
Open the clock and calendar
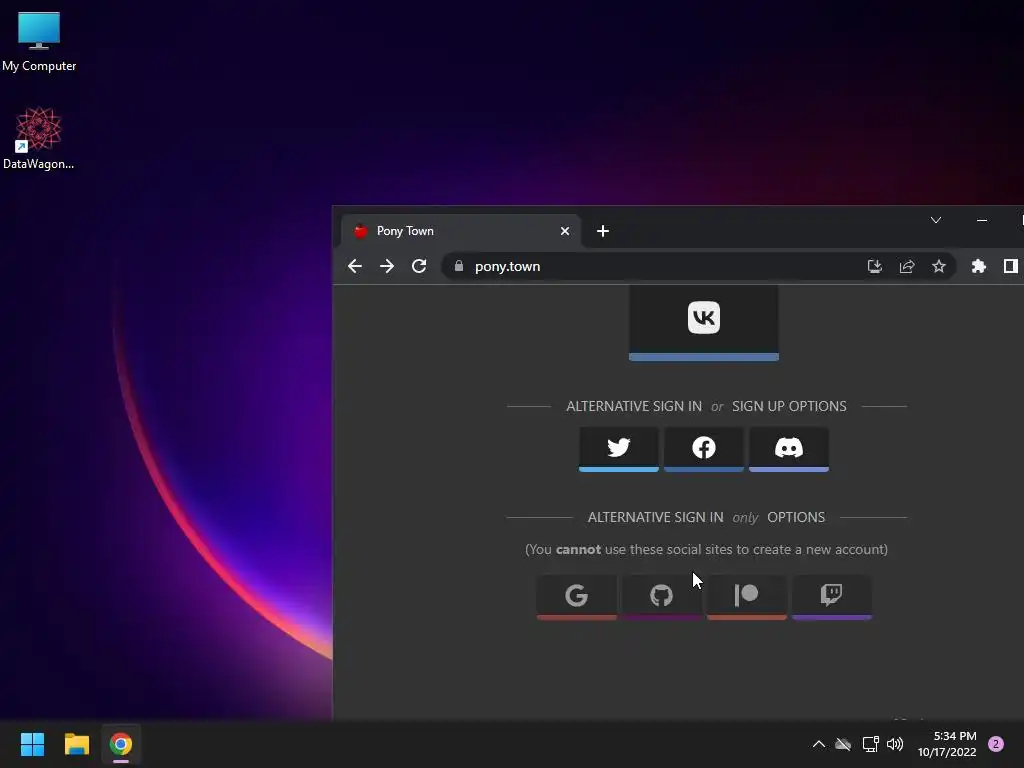pyautogui.click(x=947, y=744)
